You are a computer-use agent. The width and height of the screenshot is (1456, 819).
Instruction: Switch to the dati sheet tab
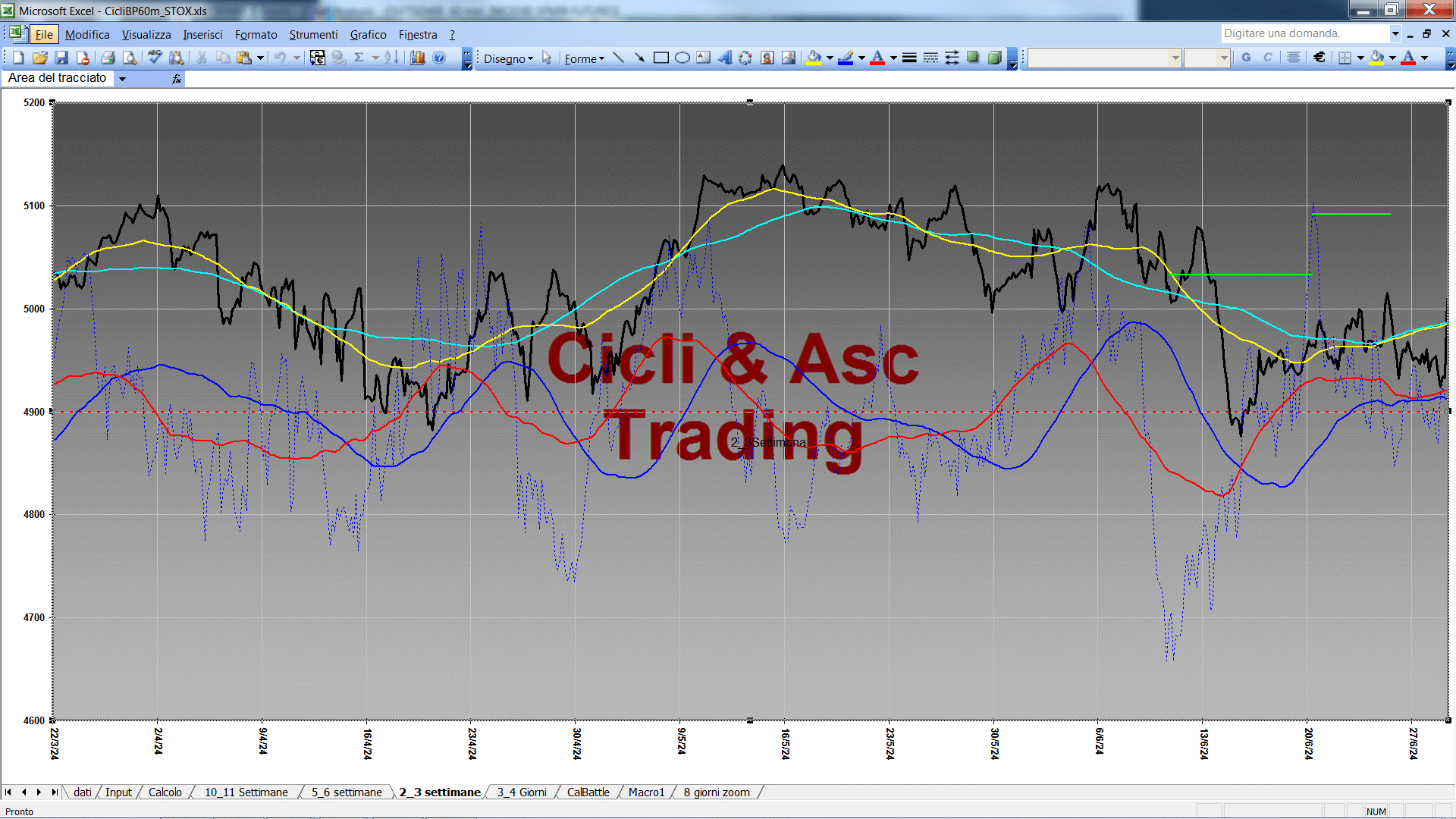point(82,792)
